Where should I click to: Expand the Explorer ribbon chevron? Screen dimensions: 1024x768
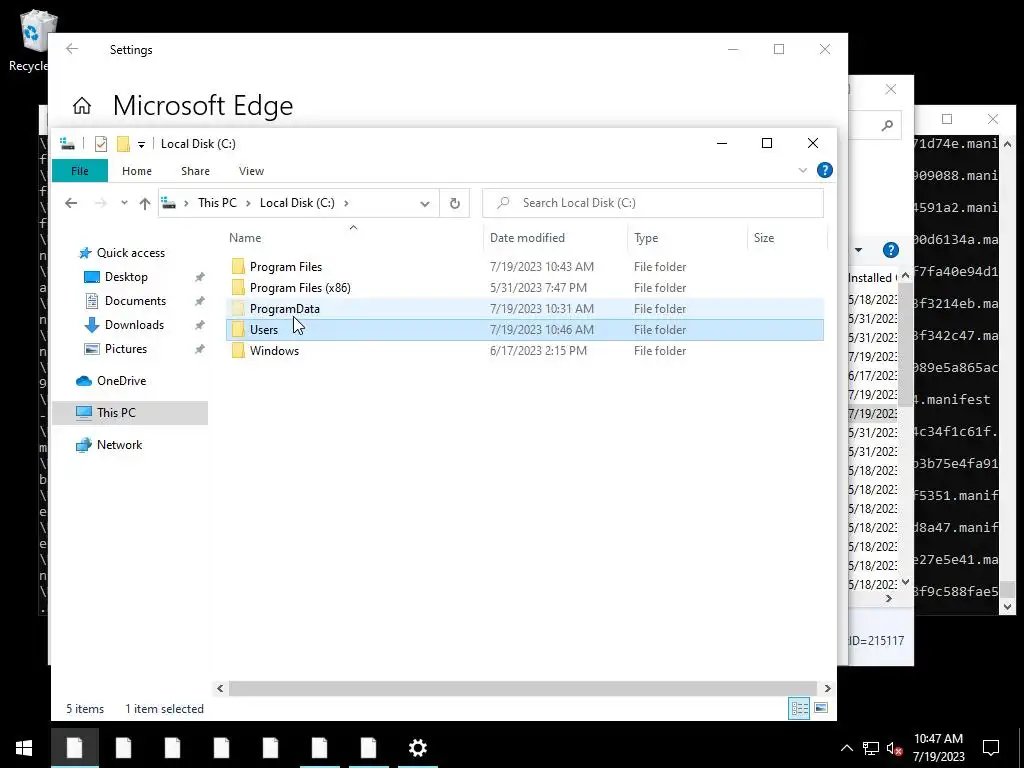tap(803, 170)
